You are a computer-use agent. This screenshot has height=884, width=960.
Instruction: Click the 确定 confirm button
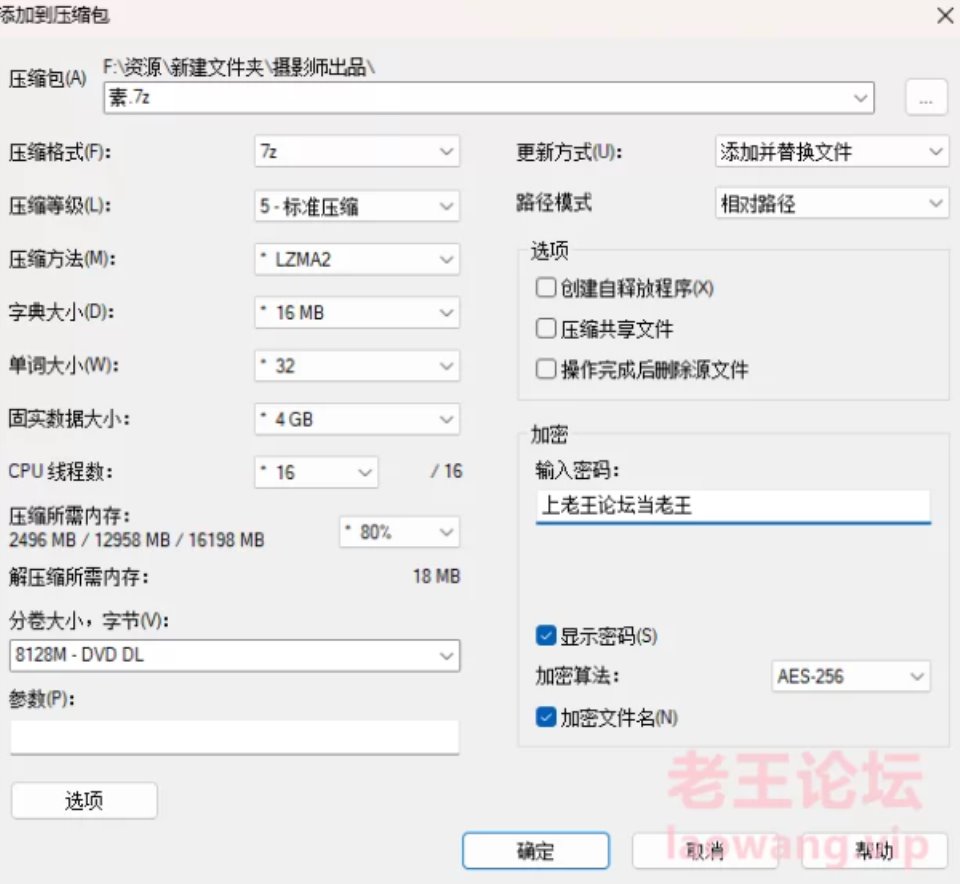536,851
